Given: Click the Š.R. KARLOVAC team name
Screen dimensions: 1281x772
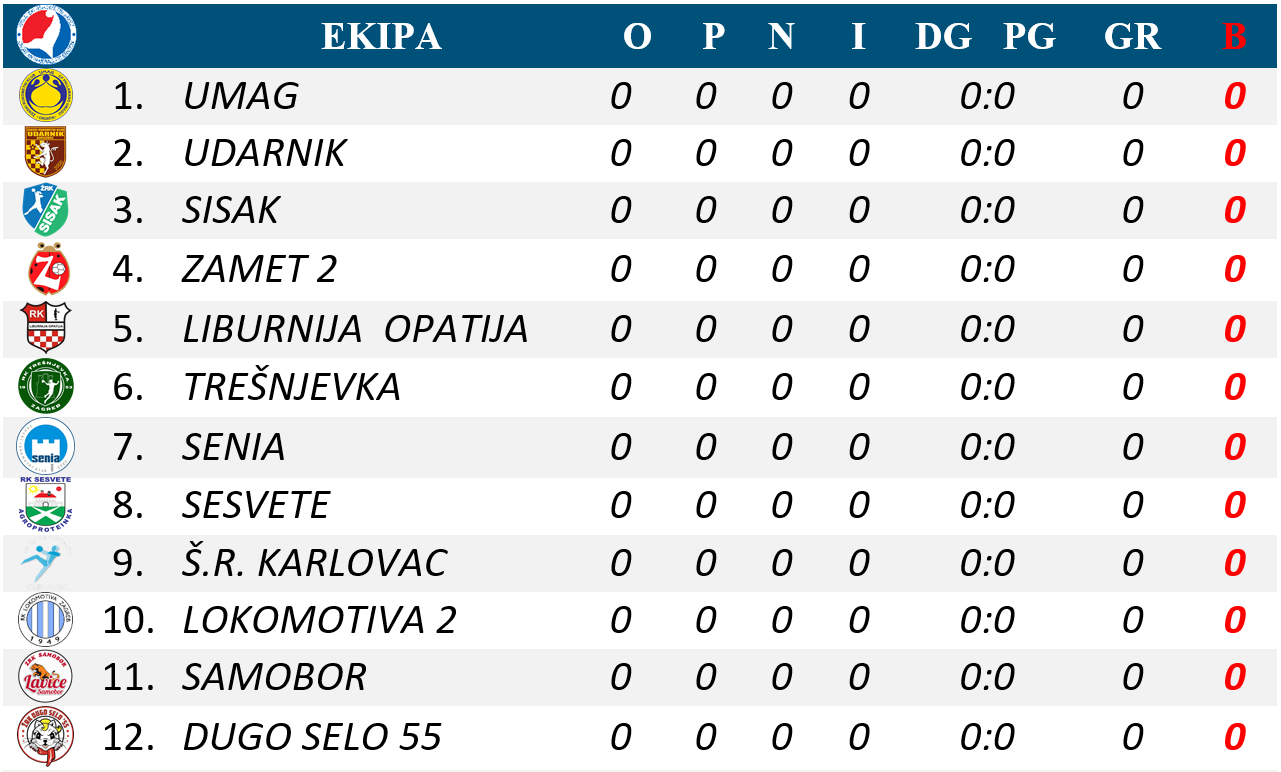Looking at the screenshot, I should coord(315,562).
